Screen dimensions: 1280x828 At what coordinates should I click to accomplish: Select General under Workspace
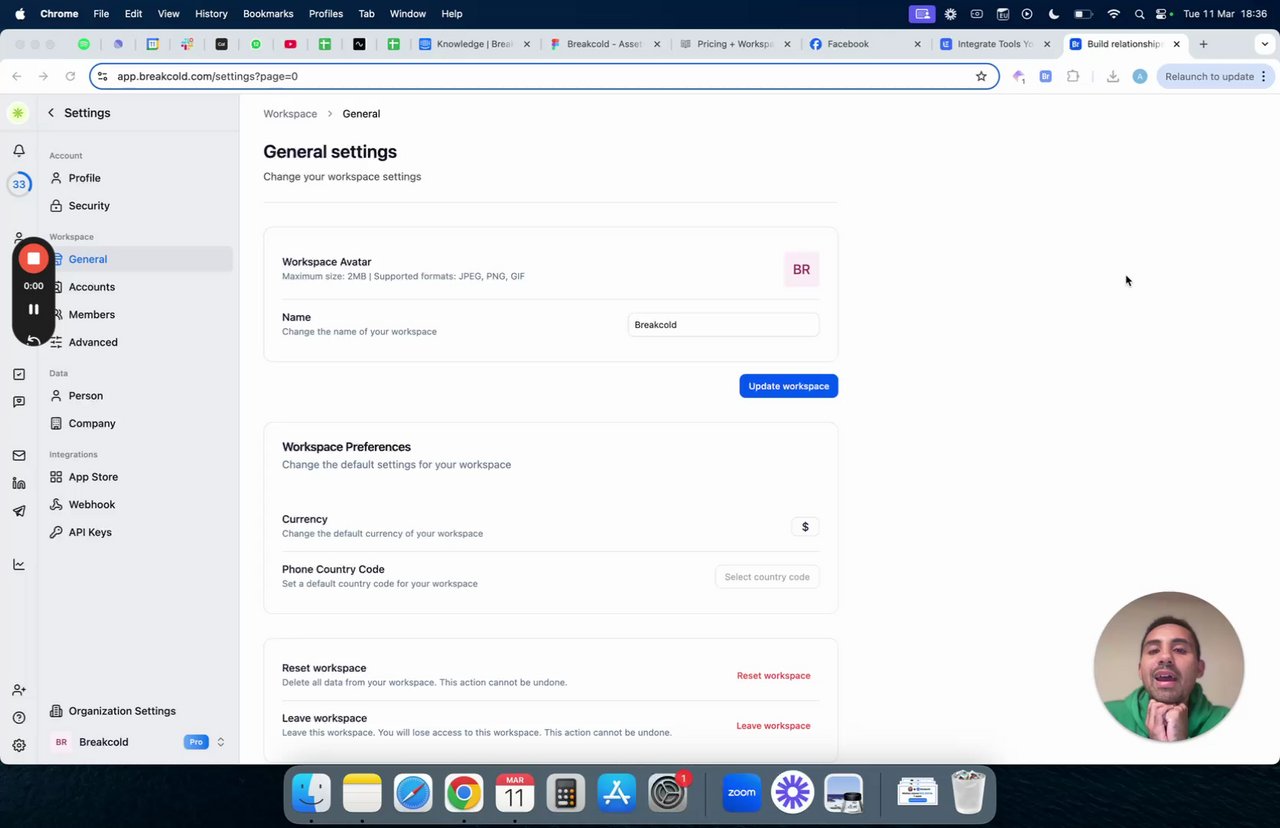pyautogui.click(x=140, y=259)
